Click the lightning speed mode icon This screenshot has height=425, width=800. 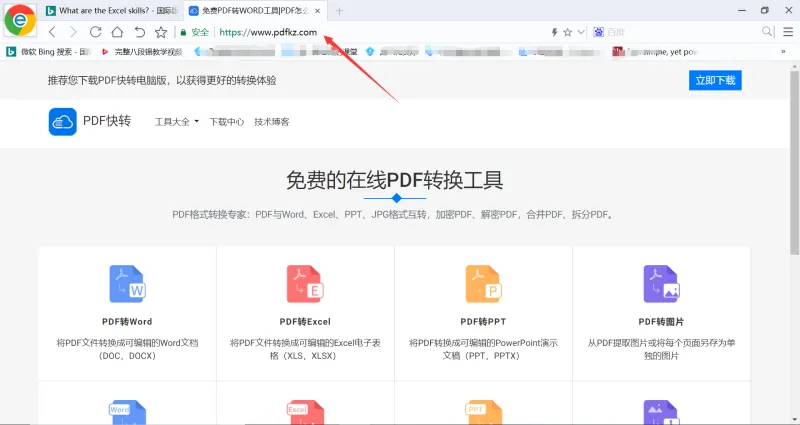coord(555,32)
